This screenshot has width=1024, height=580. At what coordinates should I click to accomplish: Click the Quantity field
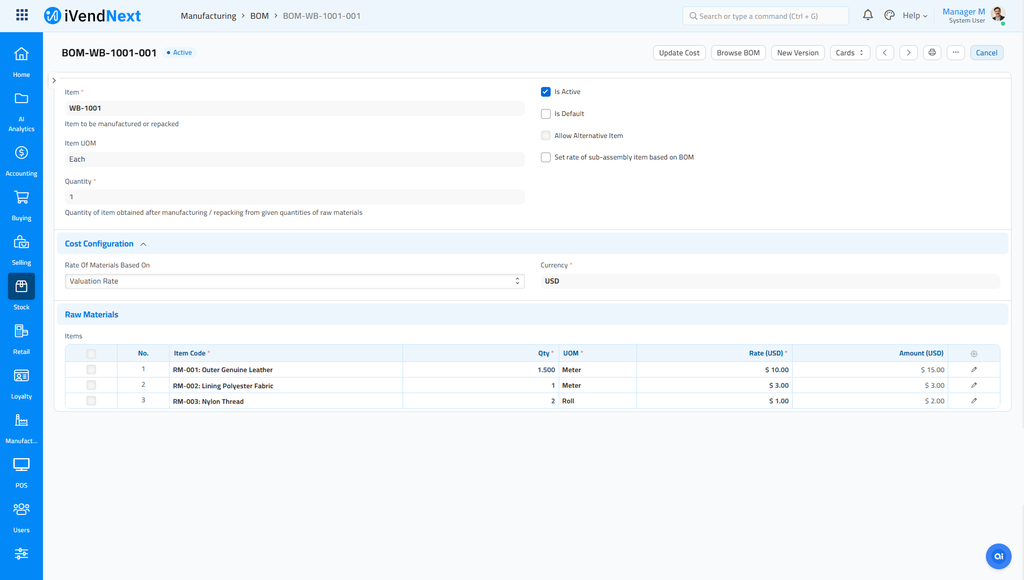click(x=295, y=197)
